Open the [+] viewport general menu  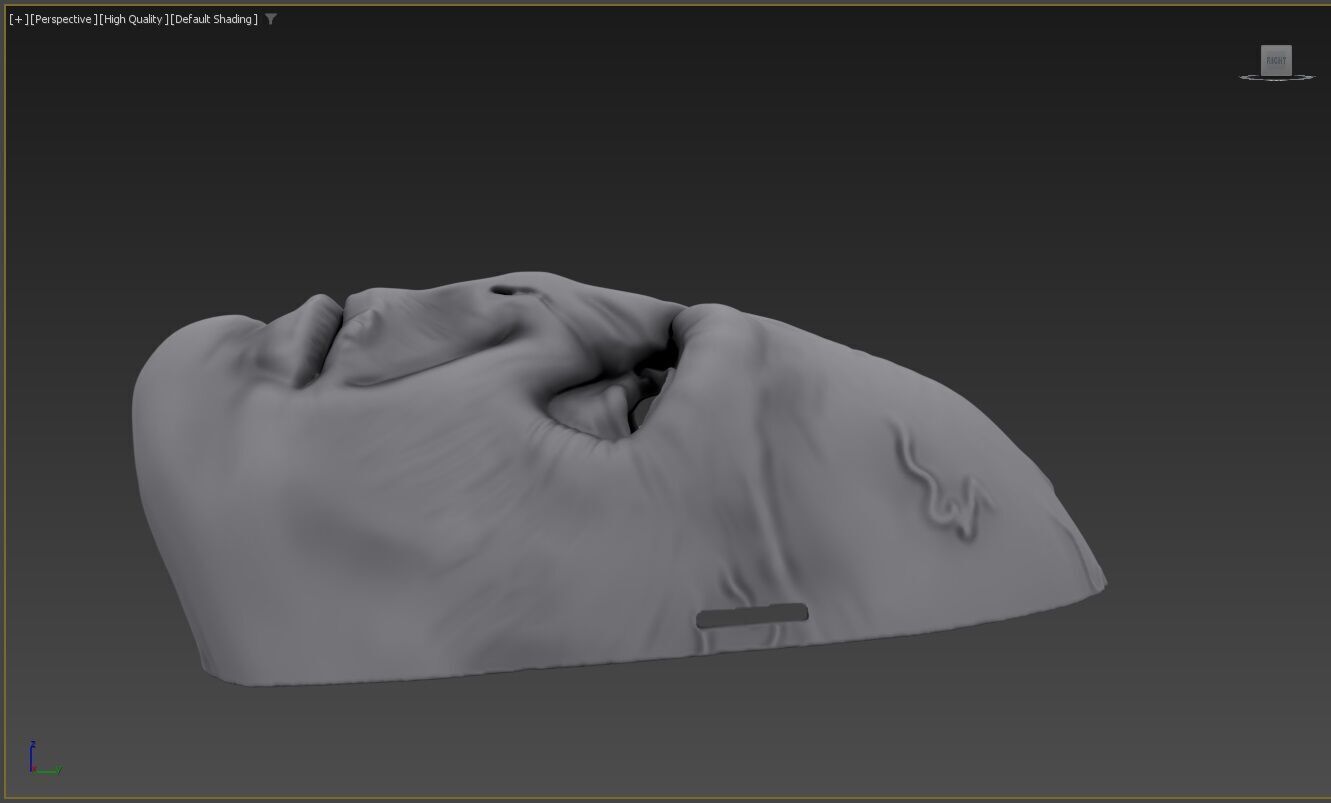18,19
